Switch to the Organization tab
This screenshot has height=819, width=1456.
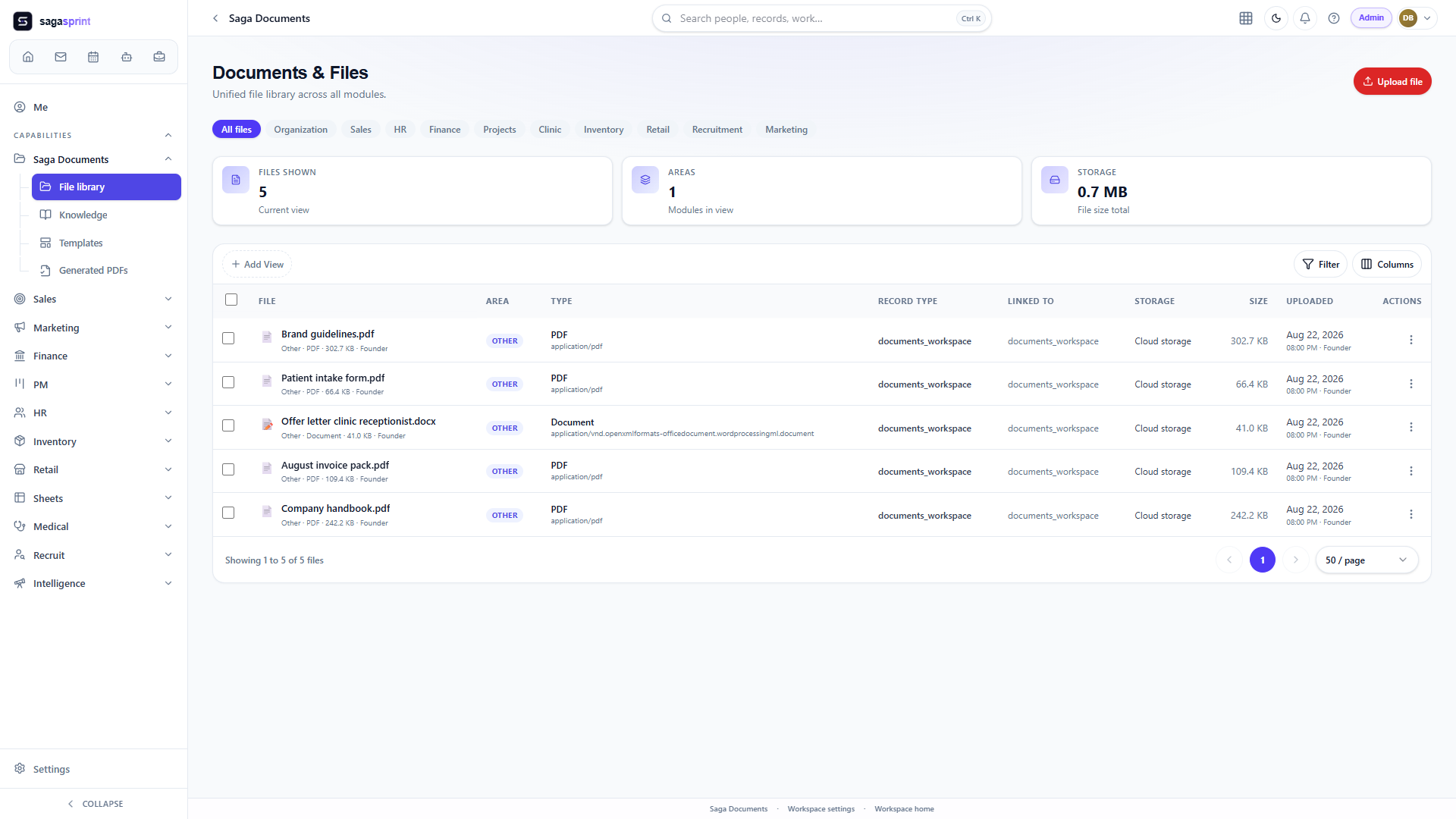[x=300, y=130]
